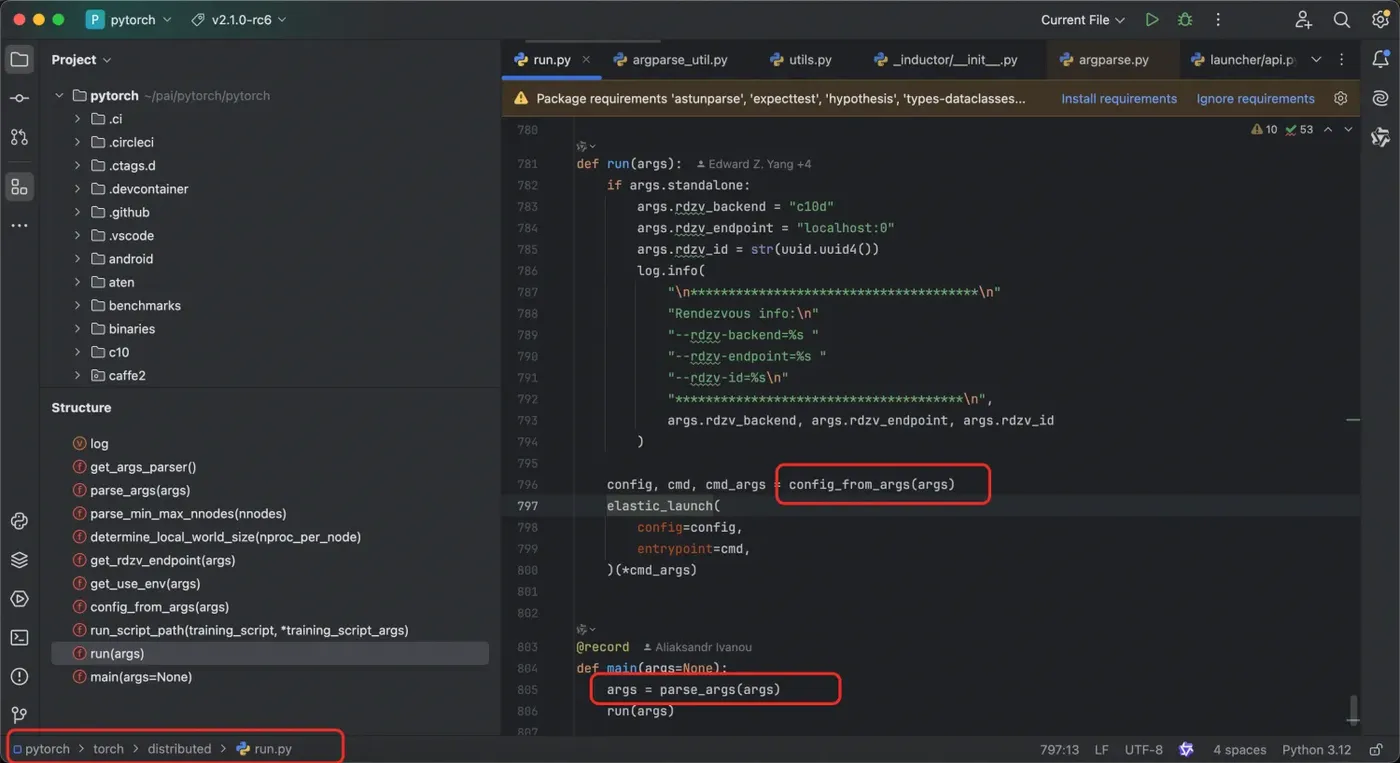Screen dimensions: 1400x763
Task: Close the run.py tab
Action: (x=586, y=60)
